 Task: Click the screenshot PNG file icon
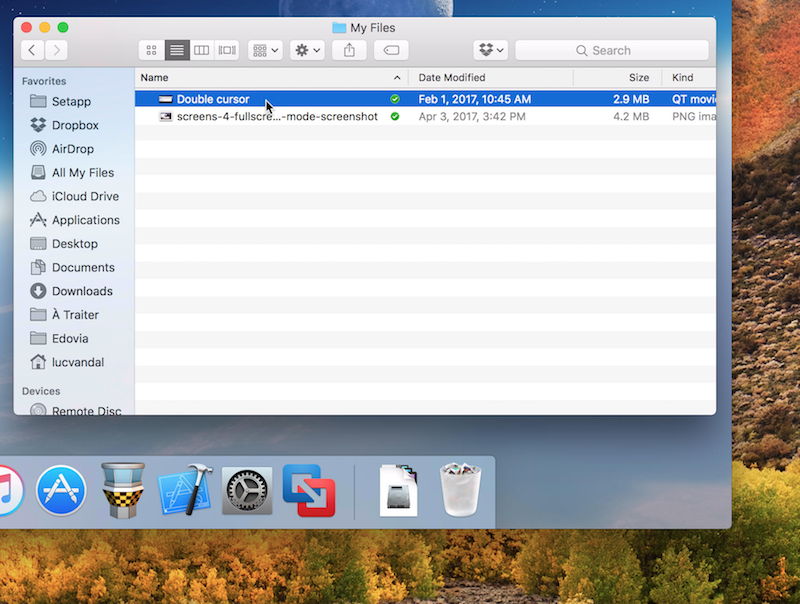(165, 116)
